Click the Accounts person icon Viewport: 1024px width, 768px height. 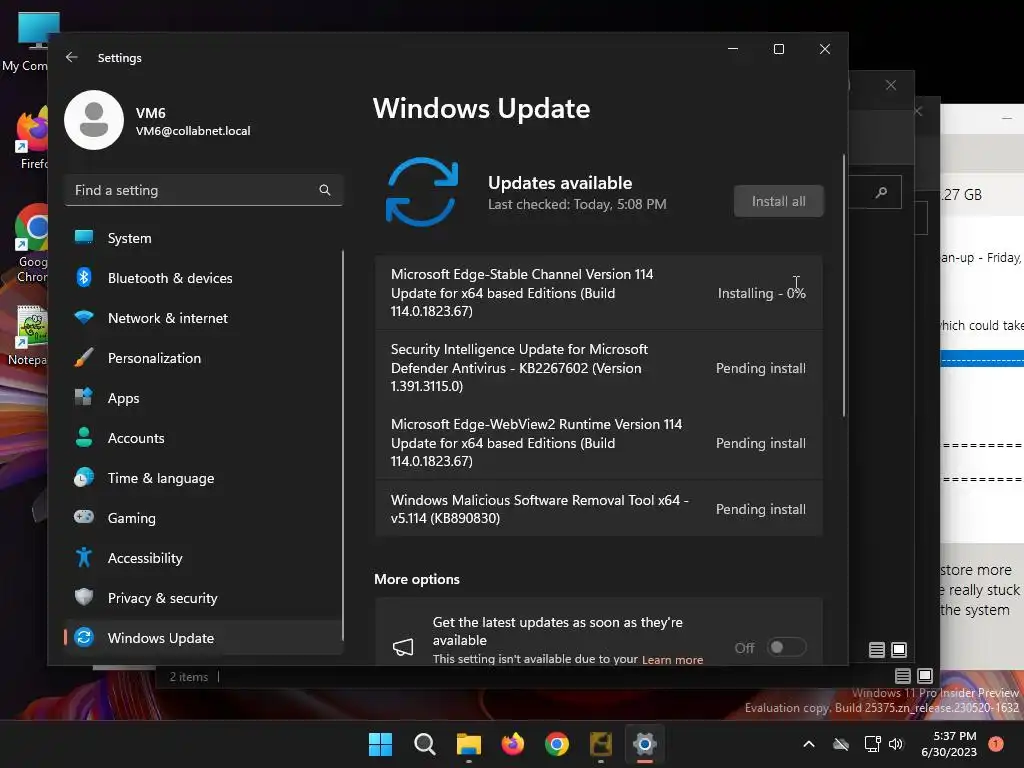(x=84, y=437)
